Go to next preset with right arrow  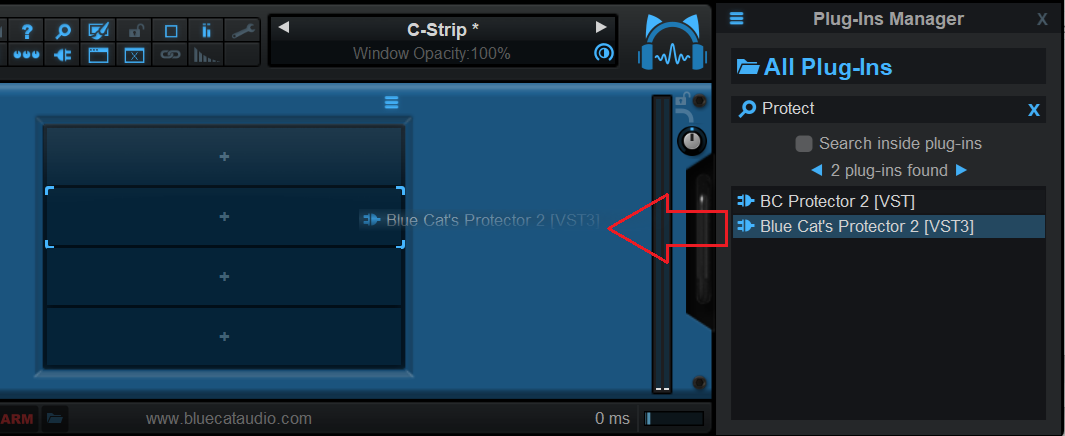click(x=600, y=27)
